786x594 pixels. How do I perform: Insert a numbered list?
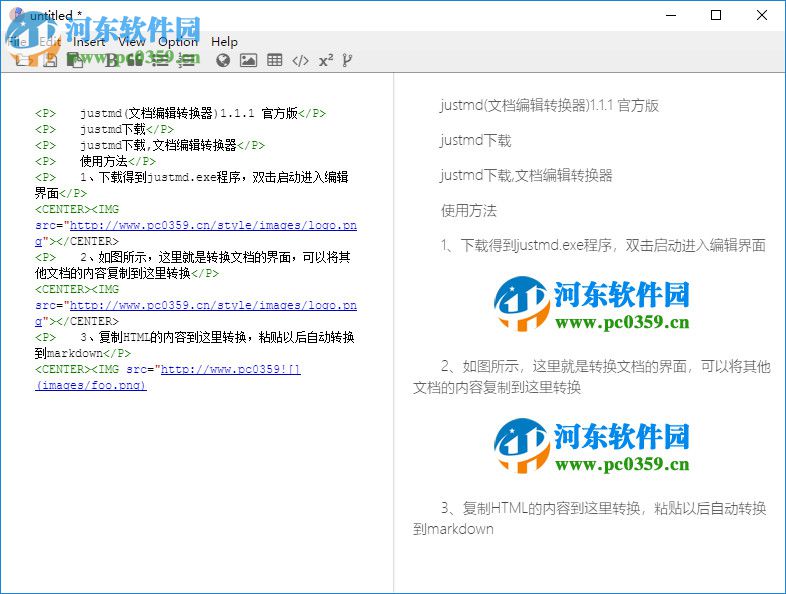(x=187, y=61)
